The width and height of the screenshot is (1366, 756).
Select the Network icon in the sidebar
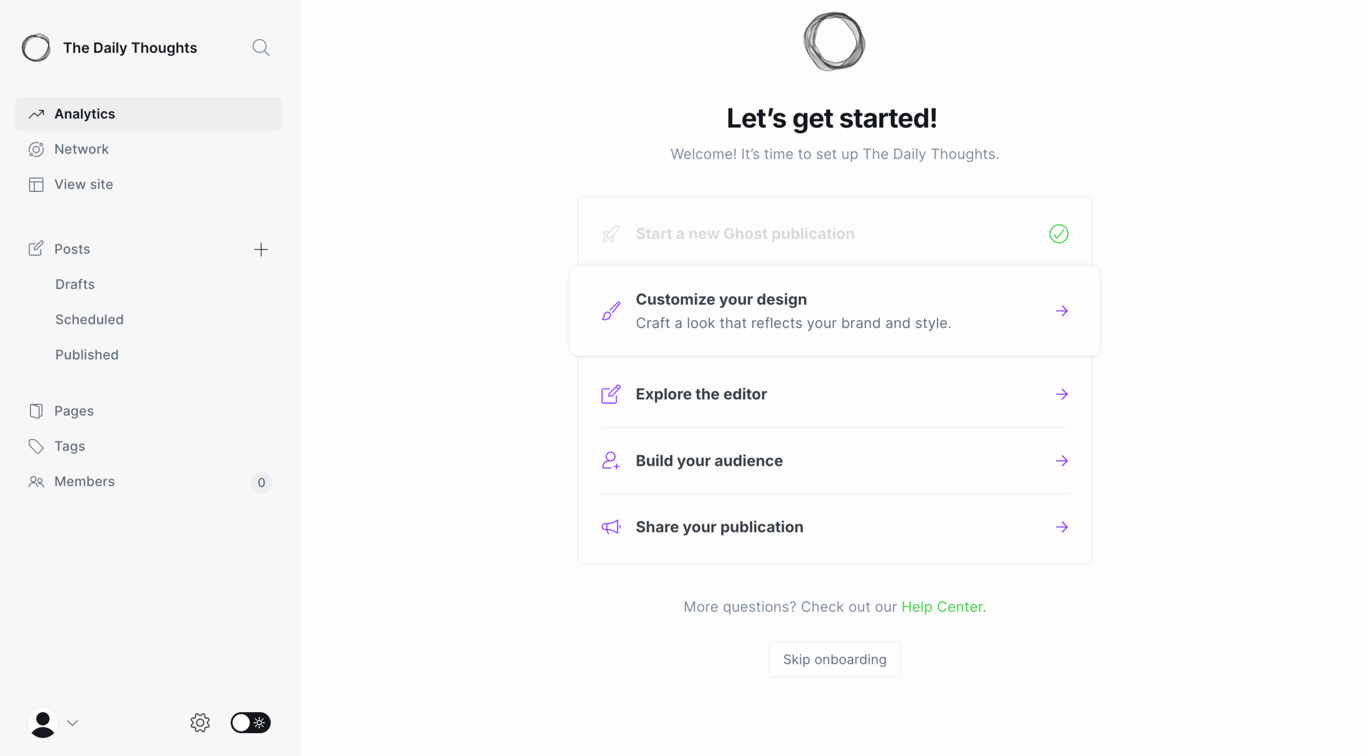click(35, 148)
